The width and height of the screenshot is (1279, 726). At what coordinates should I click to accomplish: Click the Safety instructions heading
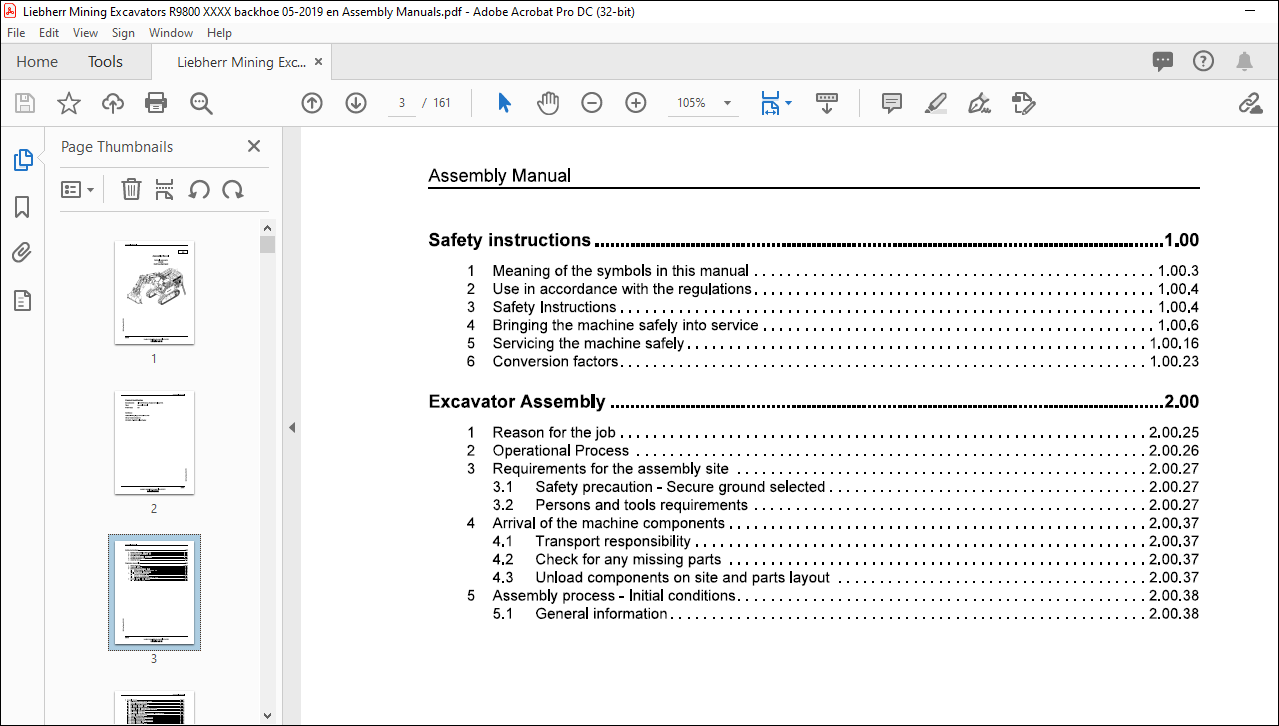[509, 240]
